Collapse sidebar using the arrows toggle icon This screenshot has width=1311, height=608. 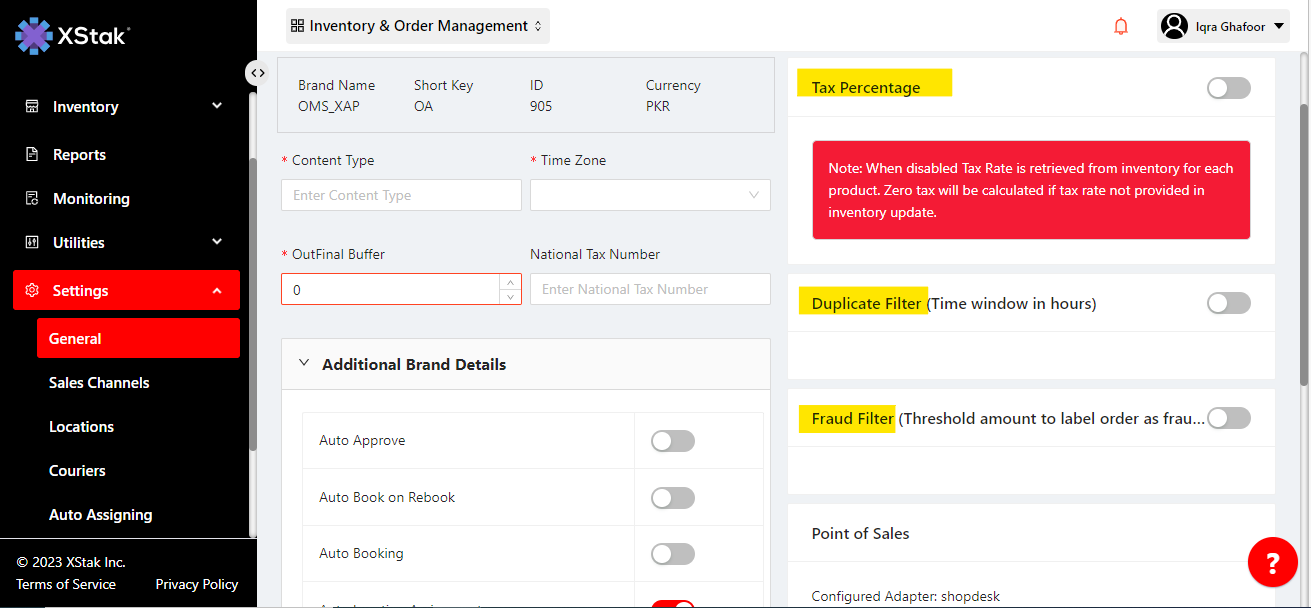(257, 72)
